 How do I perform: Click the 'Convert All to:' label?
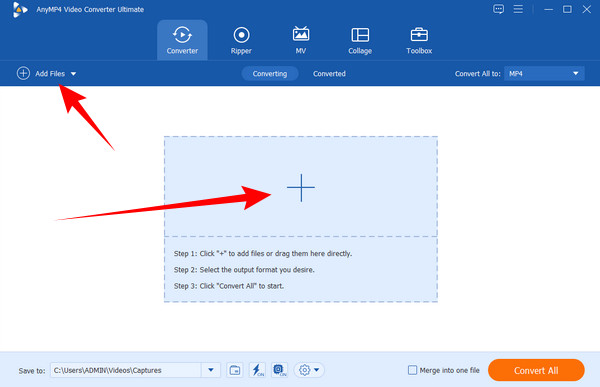(478, 73)
